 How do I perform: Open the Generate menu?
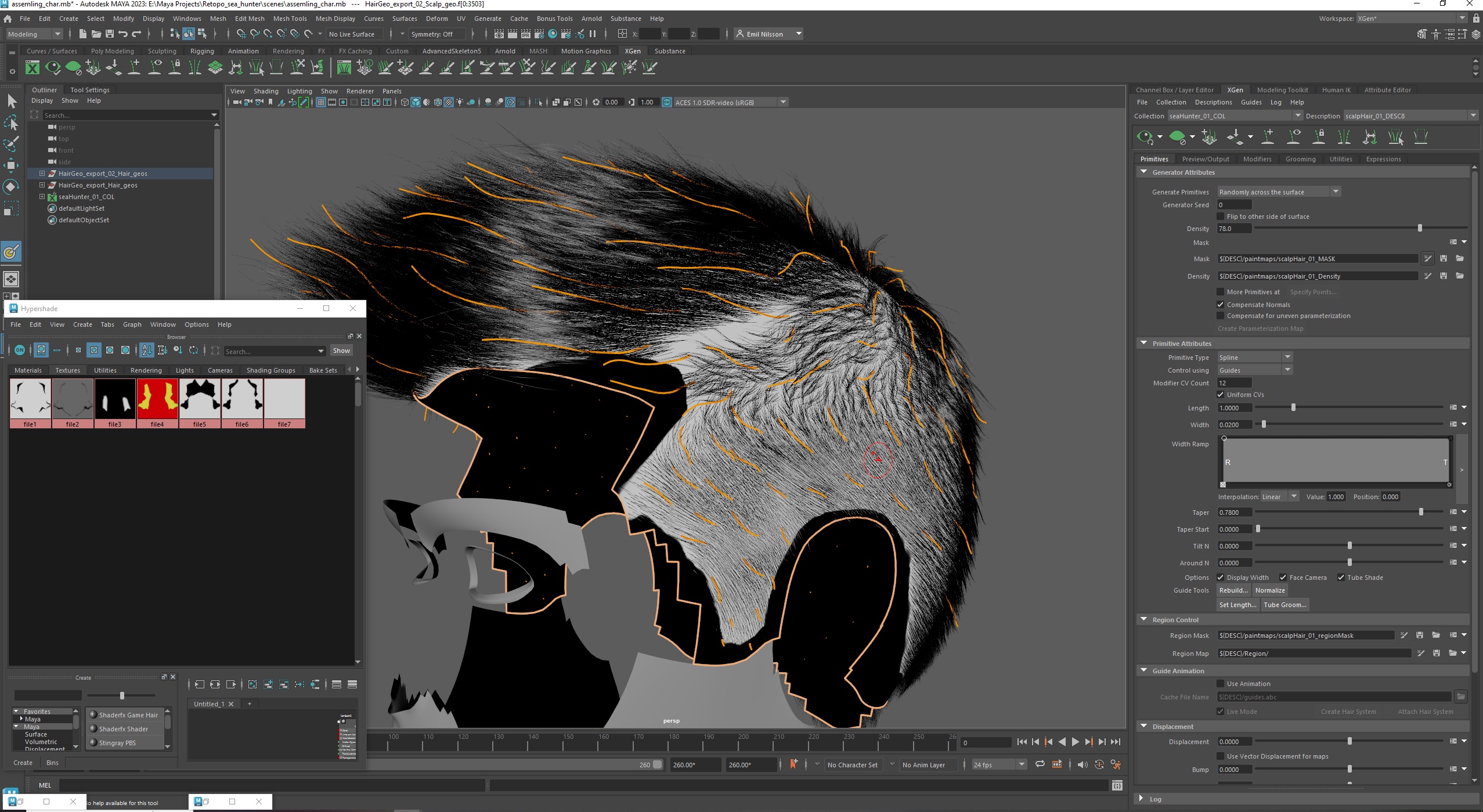click(488, 18)
